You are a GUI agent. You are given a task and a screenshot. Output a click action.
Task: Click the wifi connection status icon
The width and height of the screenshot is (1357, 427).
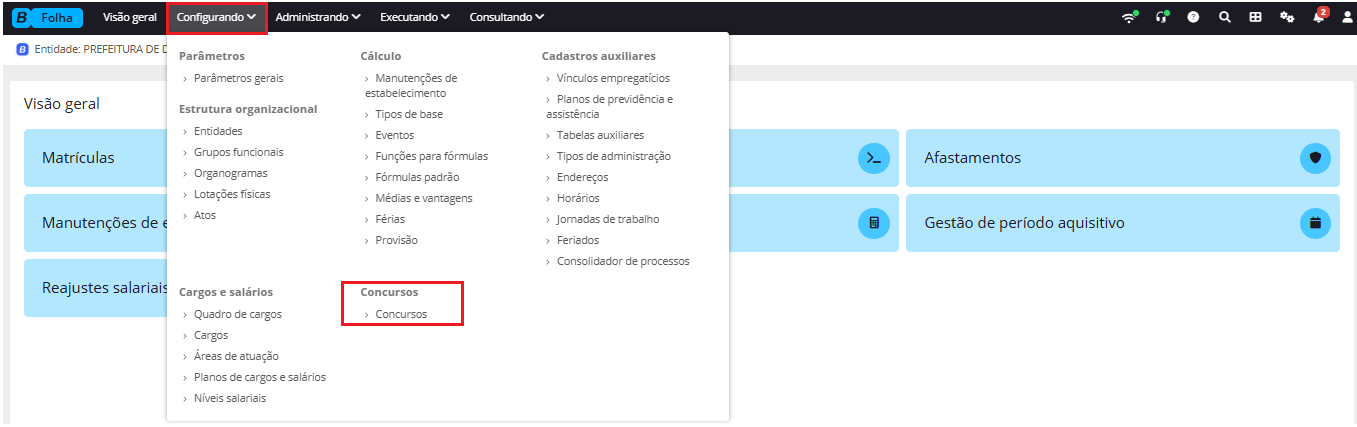[1130, 17]
